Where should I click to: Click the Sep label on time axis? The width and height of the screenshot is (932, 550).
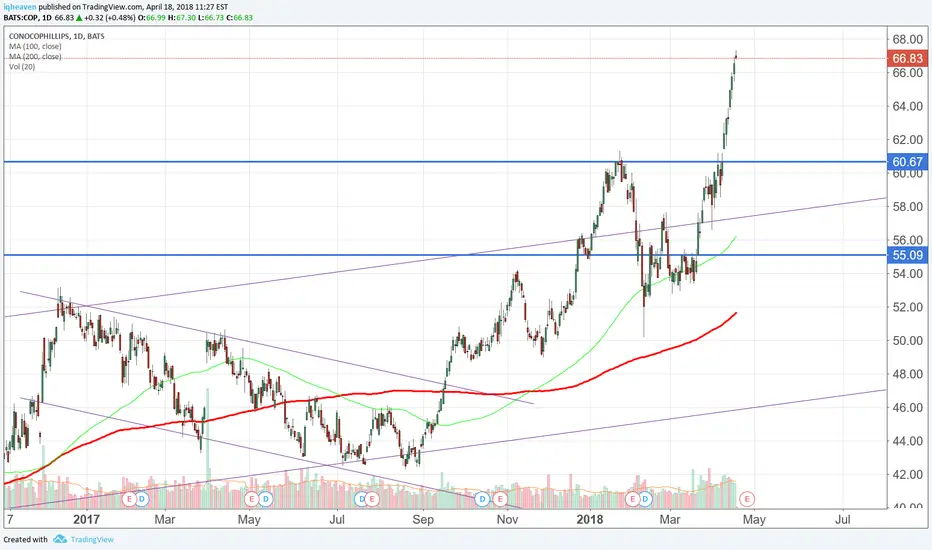point(423,520)
